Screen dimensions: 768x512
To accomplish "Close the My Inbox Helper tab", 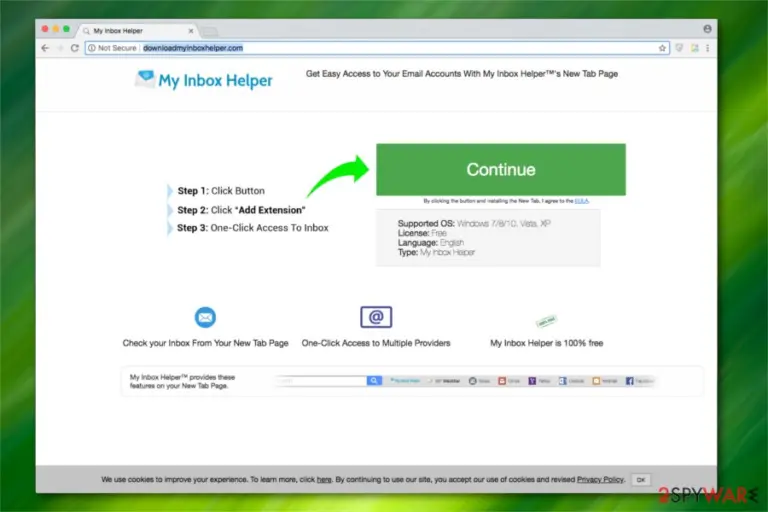I will coord(191,31).
